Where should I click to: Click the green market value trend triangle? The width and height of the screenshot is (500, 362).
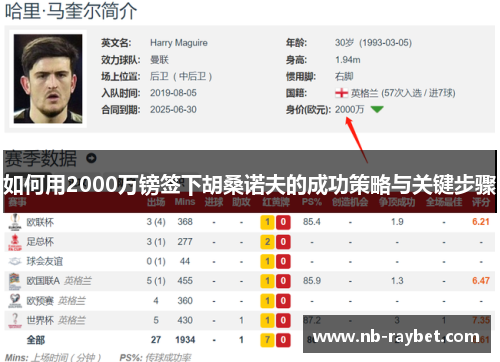click(377, 109)
